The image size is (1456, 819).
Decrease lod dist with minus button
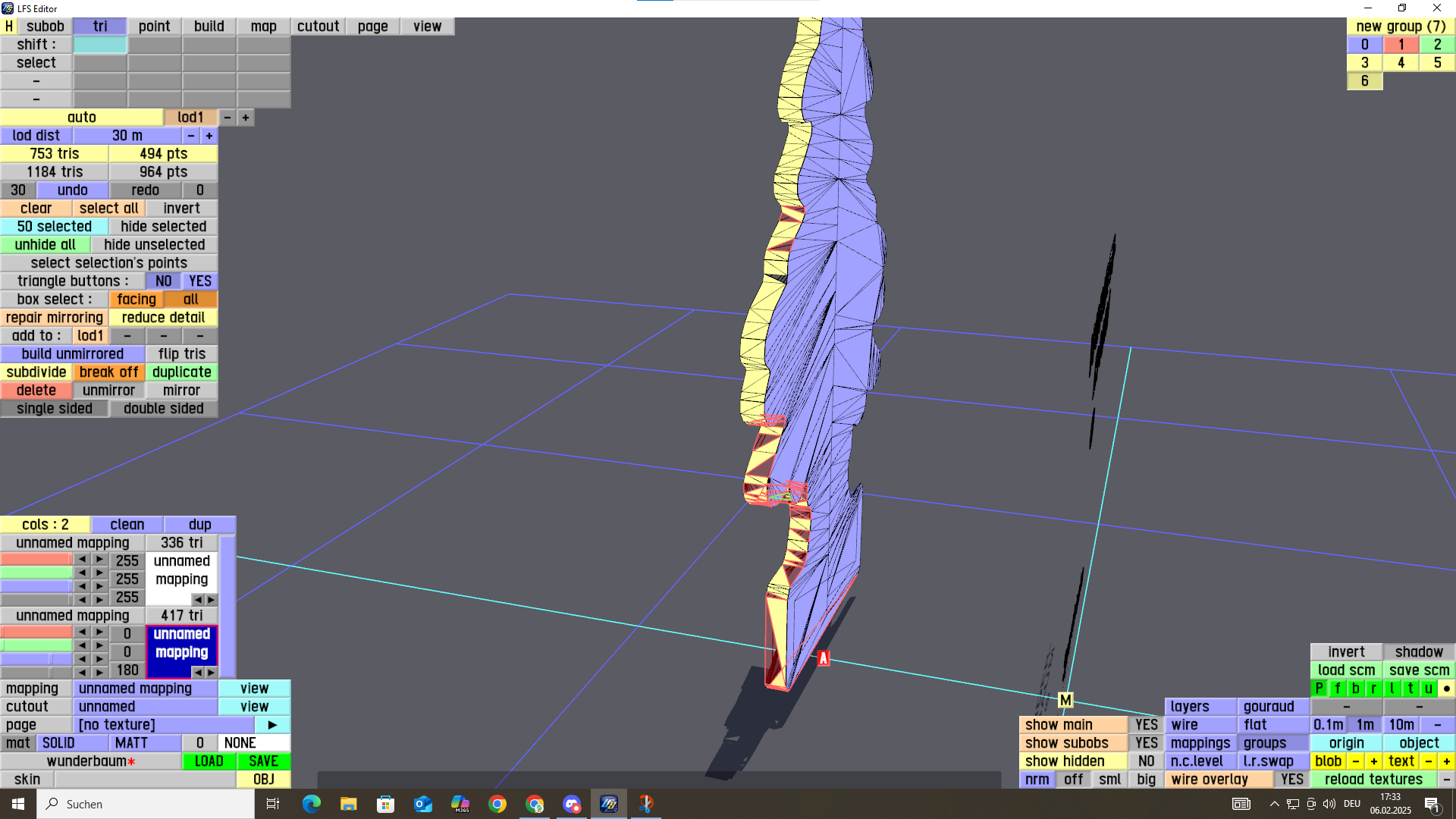coord(191,136)
